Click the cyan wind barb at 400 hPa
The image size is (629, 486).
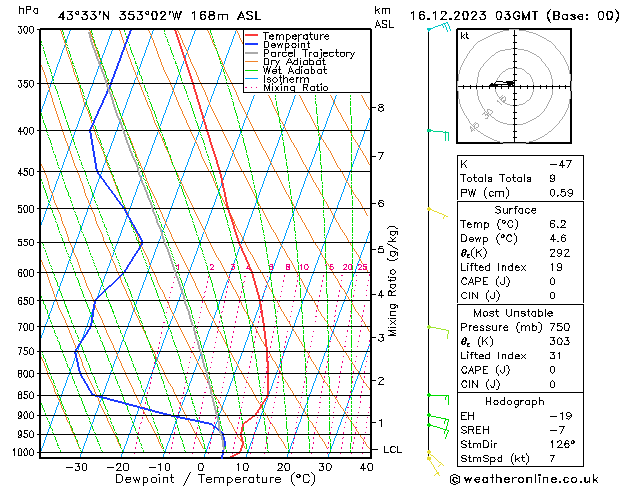(x=438, y=131)
